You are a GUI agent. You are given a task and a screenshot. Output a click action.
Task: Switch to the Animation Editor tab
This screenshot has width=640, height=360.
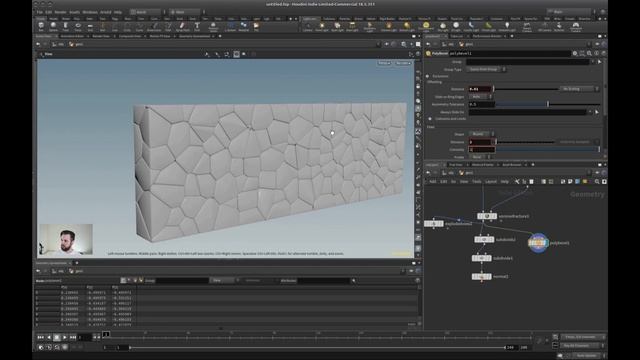pyautogui.click(x=72, y=36)
